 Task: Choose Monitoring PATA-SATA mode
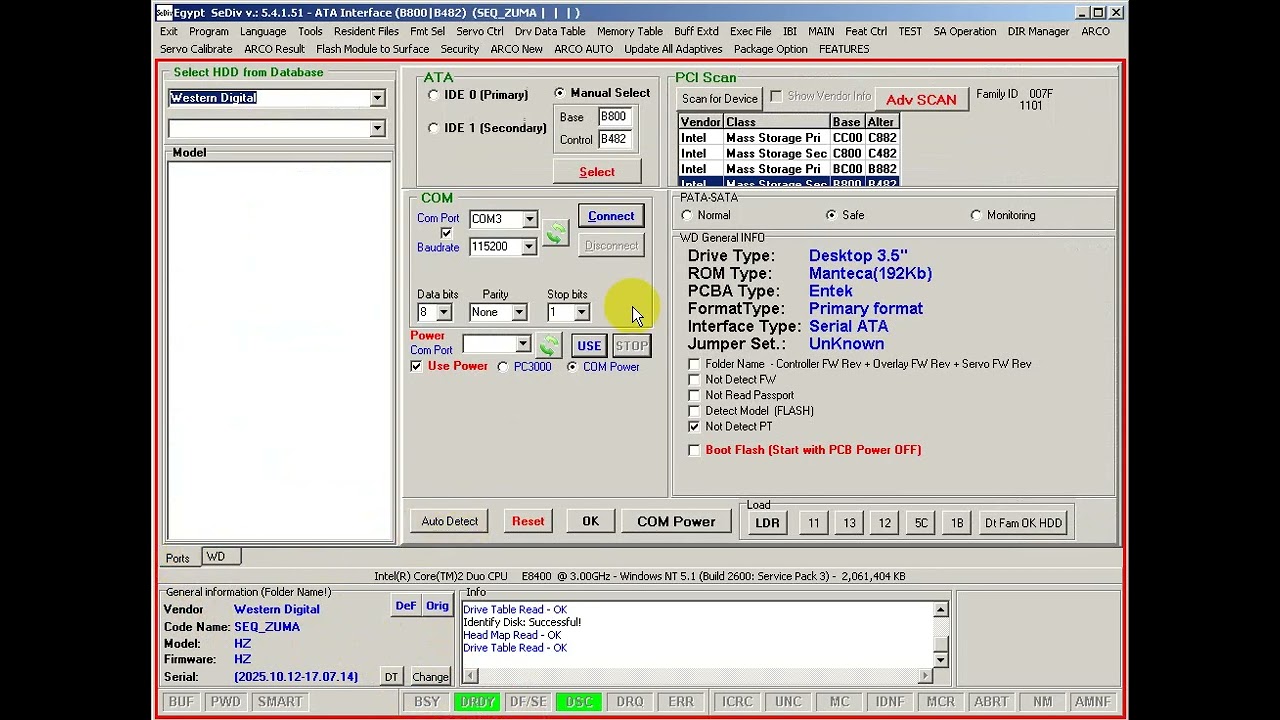coord(976,215)
